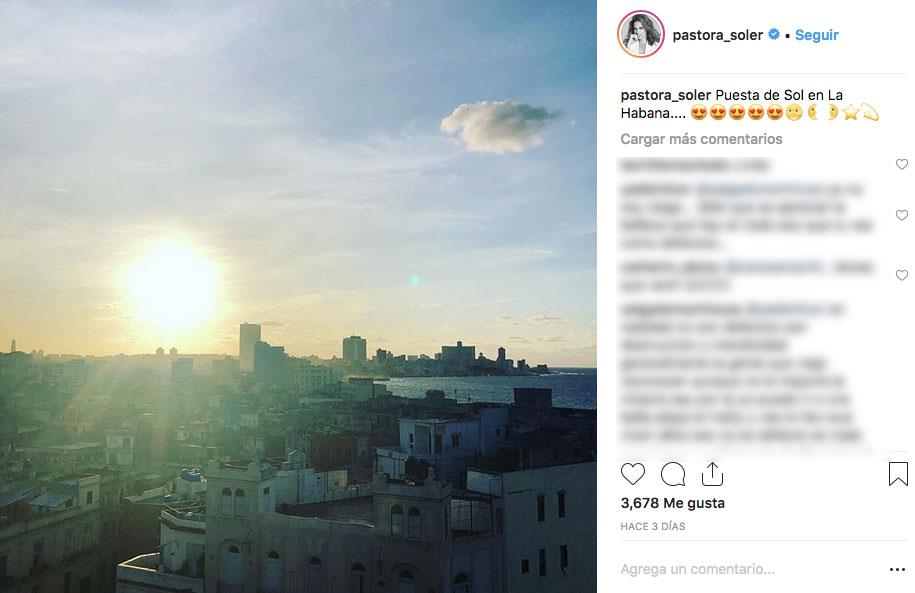Save the post with the bookmark icon
The image size is (915, 593).
tap(898, 474)
